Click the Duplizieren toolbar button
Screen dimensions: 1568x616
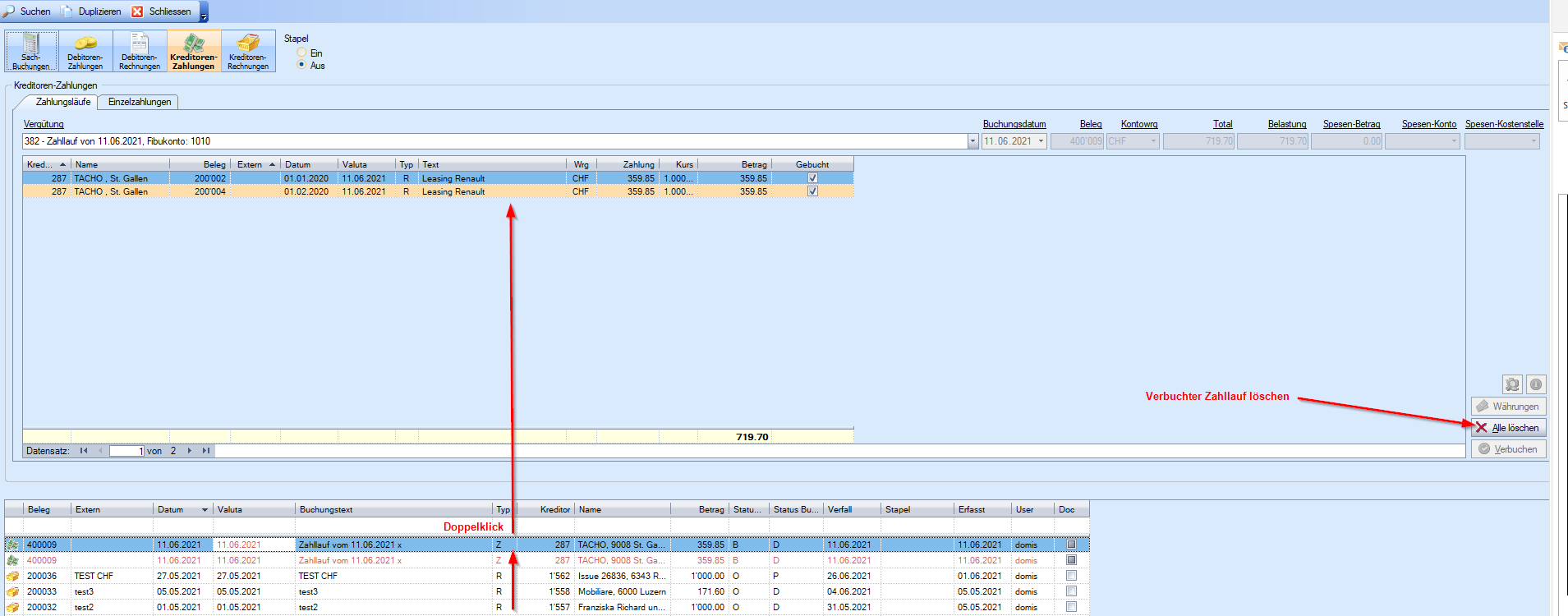pyautogui.click(x=90, y=11)
